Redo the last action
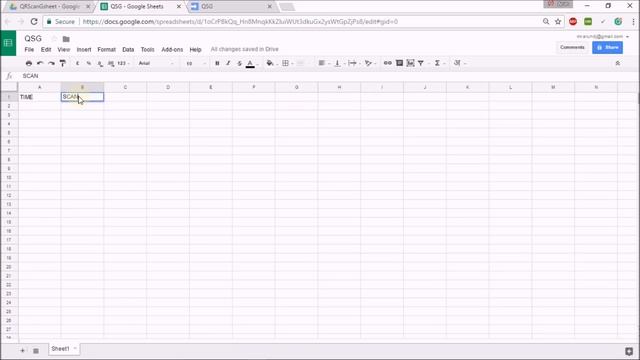 [51, 63]
